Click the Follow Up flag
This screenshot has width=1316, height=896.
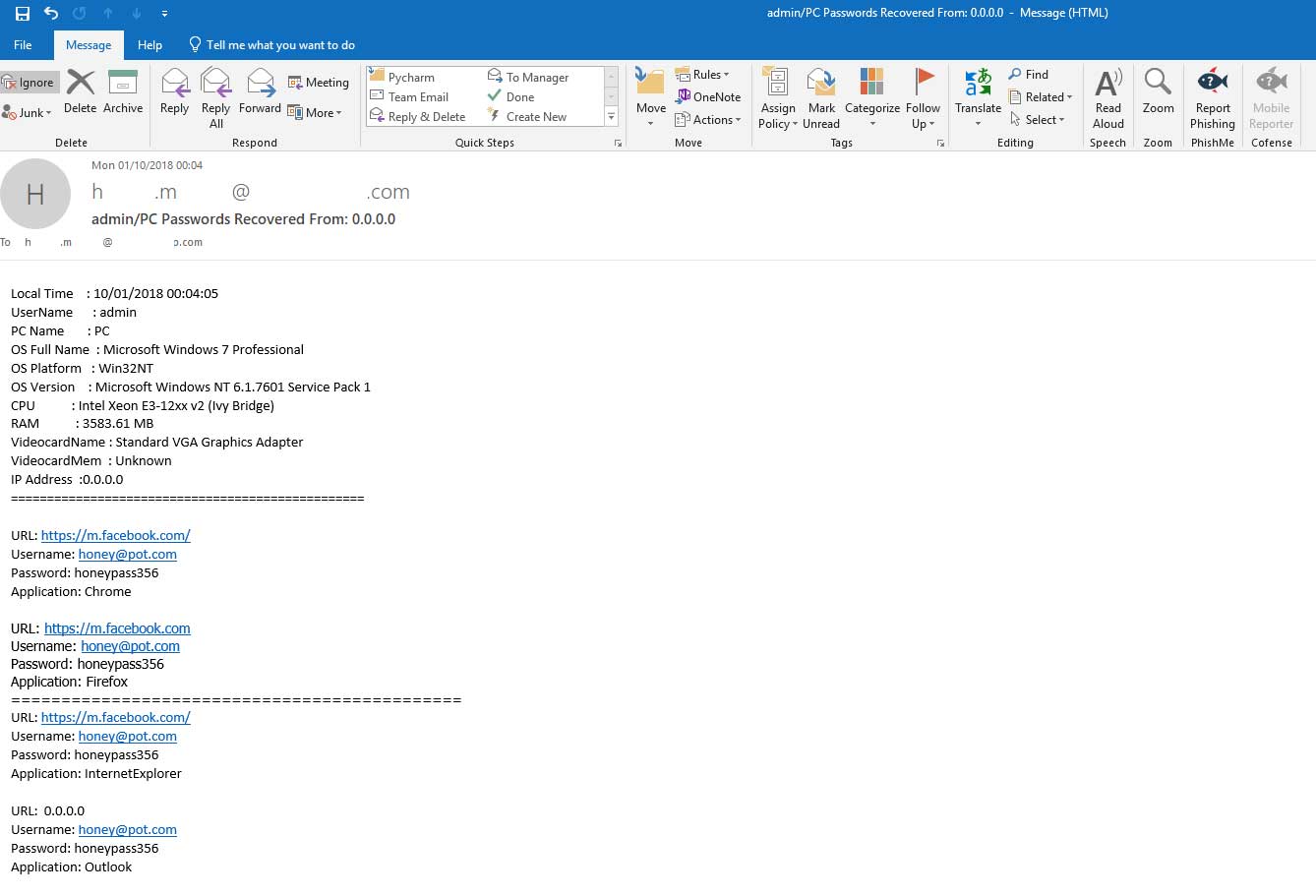click(923, 98)
